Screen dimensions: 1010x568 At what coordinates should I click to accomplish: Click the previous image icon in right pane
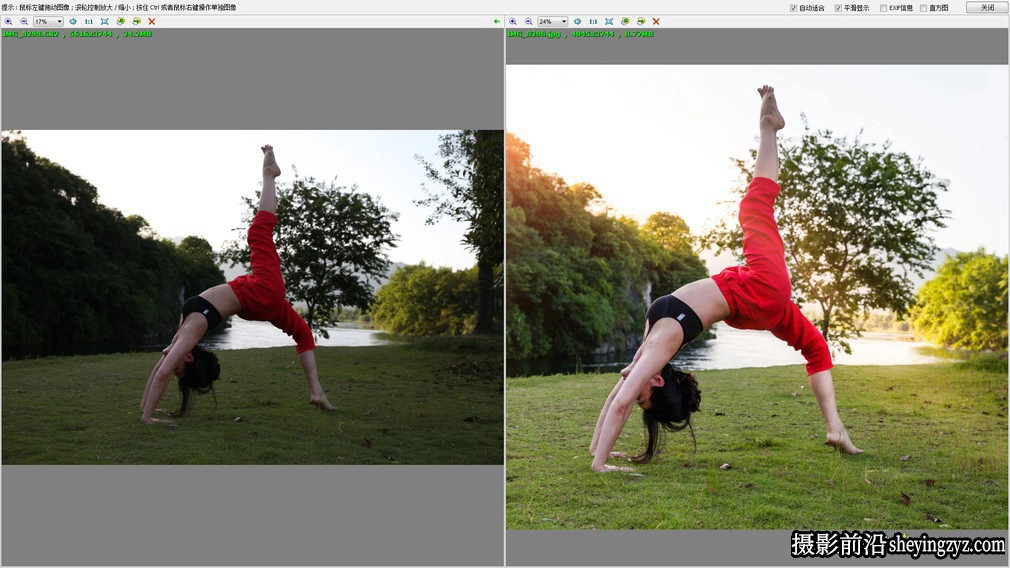pyautogui.click(x=625, y=21)
